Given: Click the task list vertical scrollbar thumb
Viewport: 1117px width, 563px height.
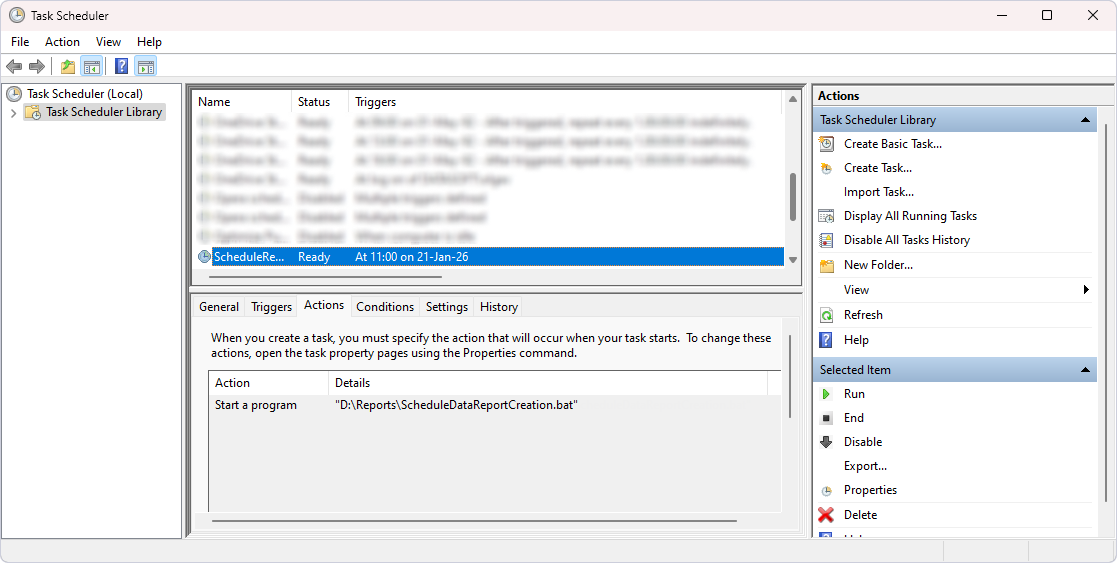Looking at the screenshot, I should click(x=793, y=197).
